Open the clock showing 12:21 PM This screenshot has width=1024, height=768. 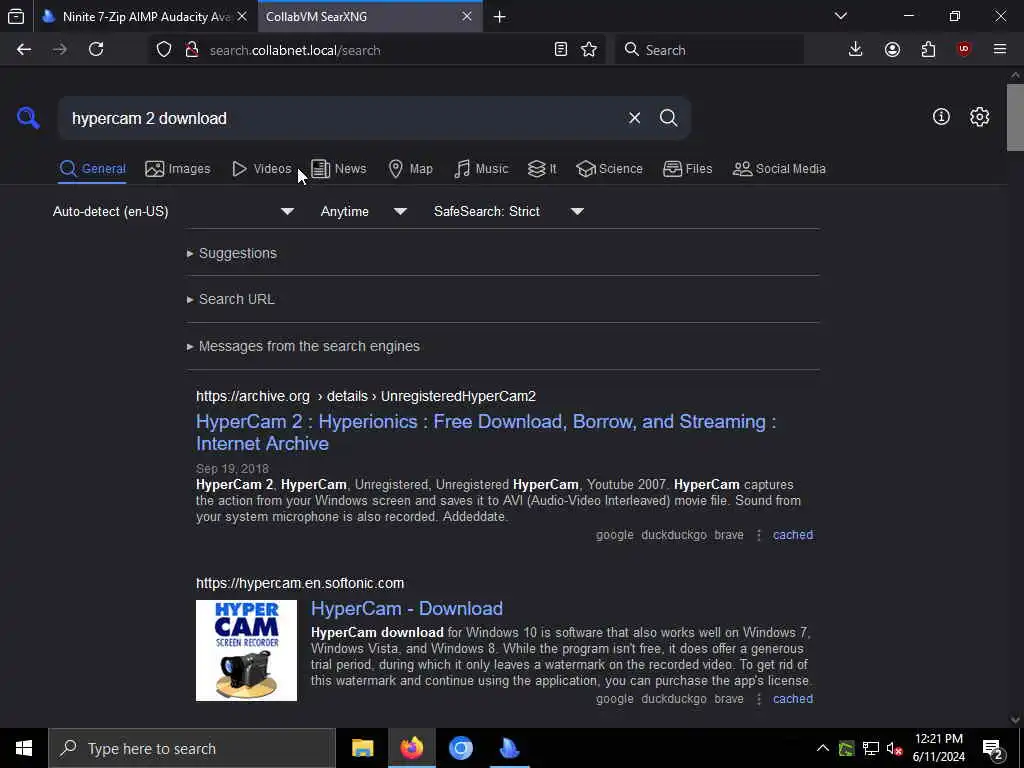938,748
